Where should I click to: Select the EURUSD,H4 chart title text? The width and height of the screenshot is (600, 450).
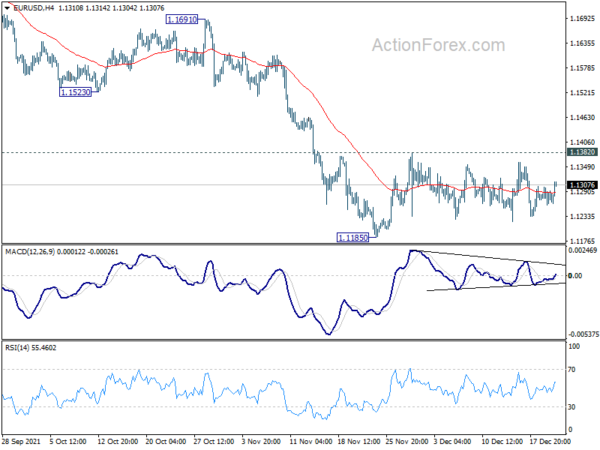click(x=34, y=8)
